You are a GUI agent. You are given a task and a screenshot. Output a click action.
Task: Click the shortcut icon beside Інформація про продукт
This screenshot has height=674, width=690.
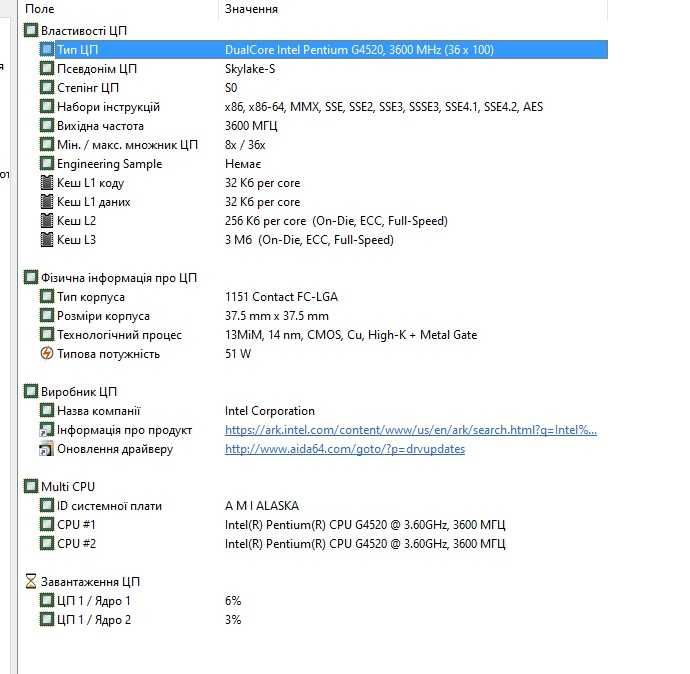point(47,430)
